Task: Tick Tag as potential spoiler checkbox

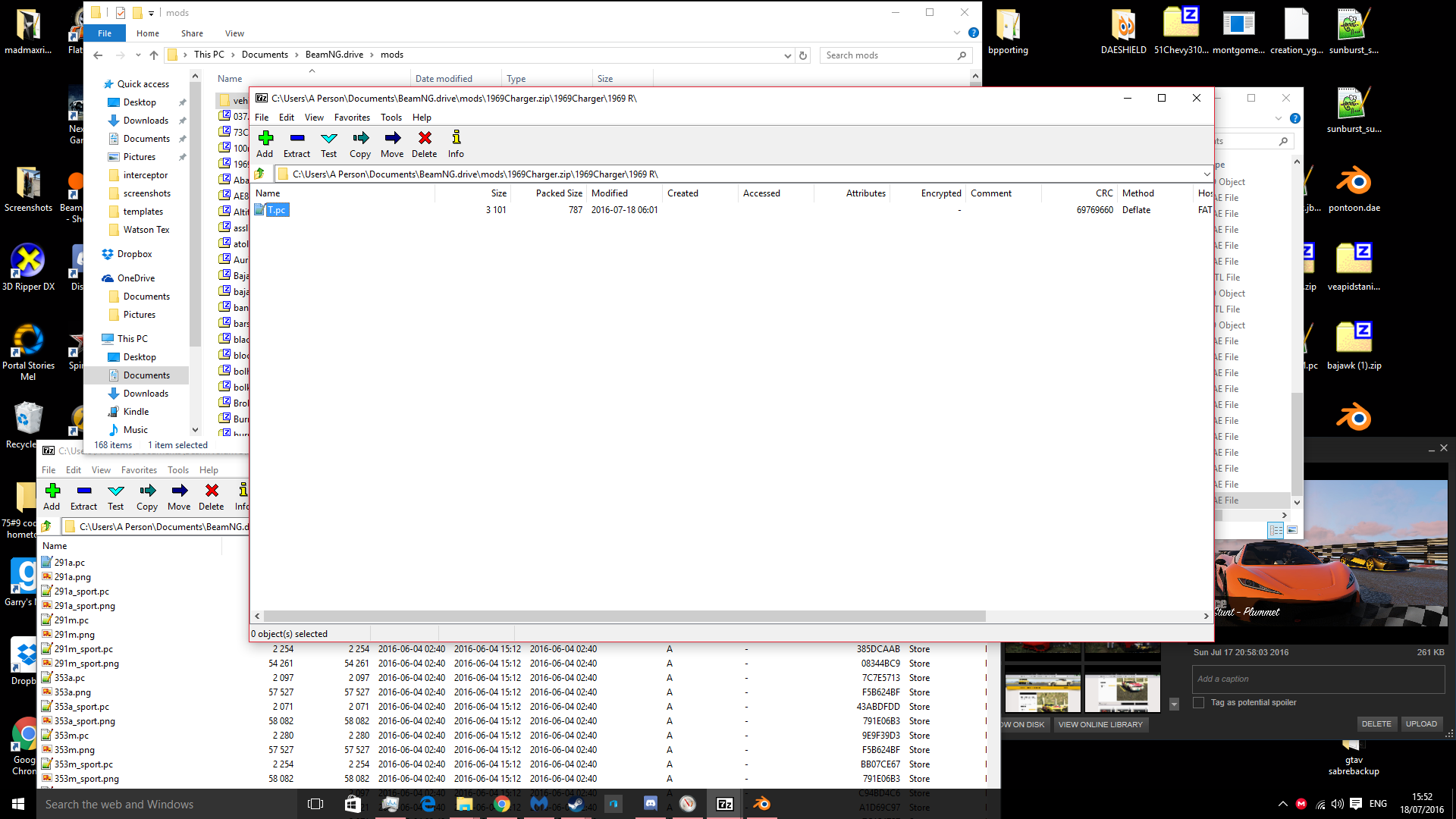Action: (1198, 703)
